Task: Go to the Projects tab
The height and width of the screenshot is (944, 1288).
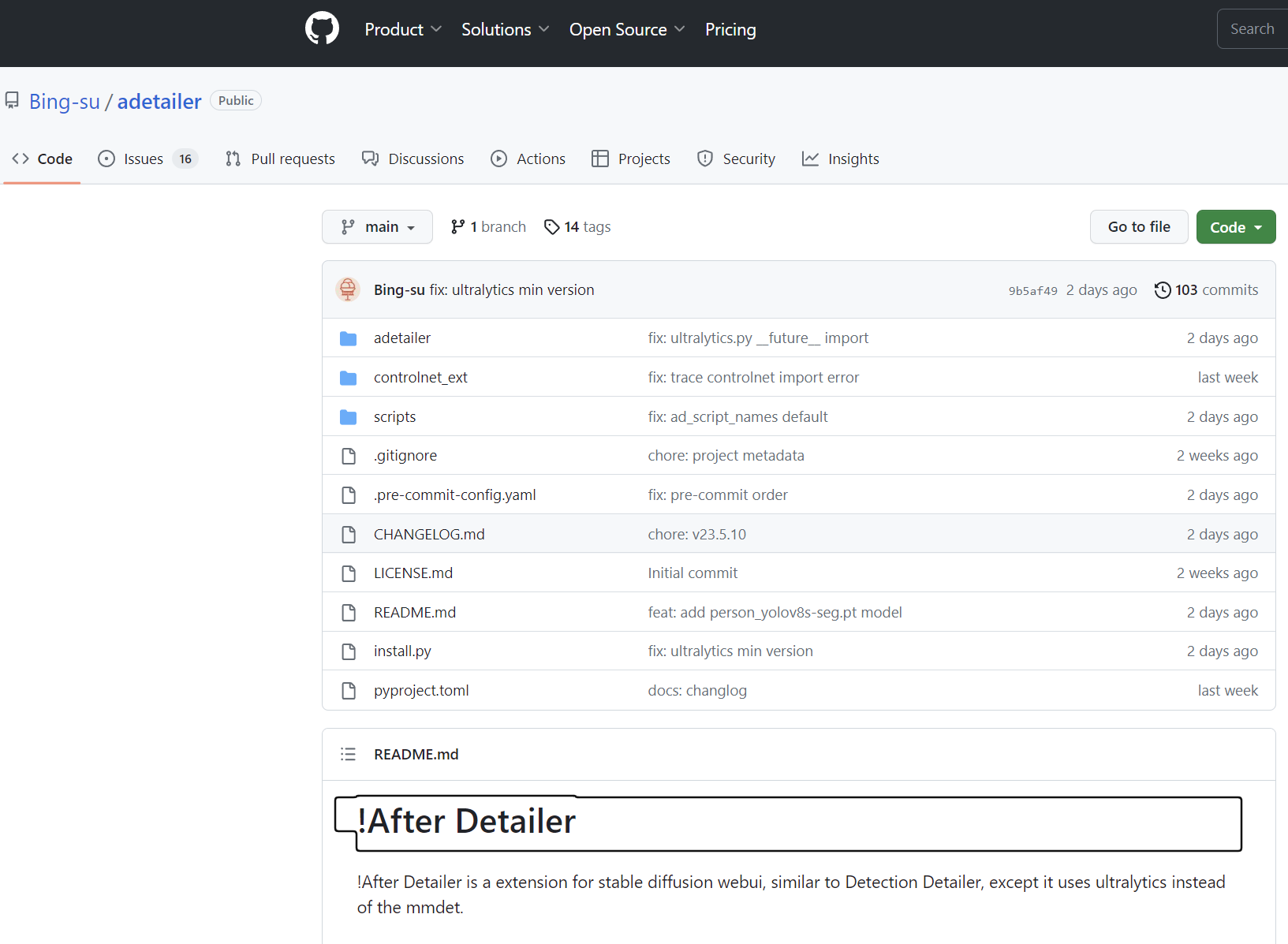Action: [x=631, y=159]
